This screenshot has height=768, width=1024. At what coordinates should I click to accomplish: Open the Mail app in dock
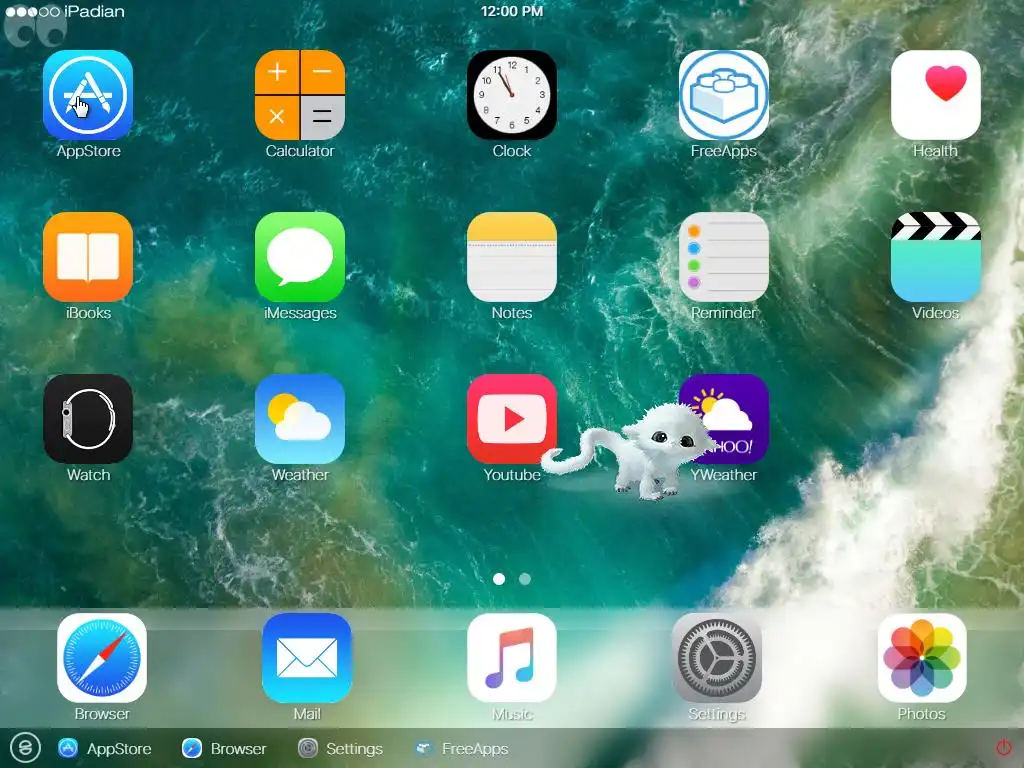pos(307,658)
